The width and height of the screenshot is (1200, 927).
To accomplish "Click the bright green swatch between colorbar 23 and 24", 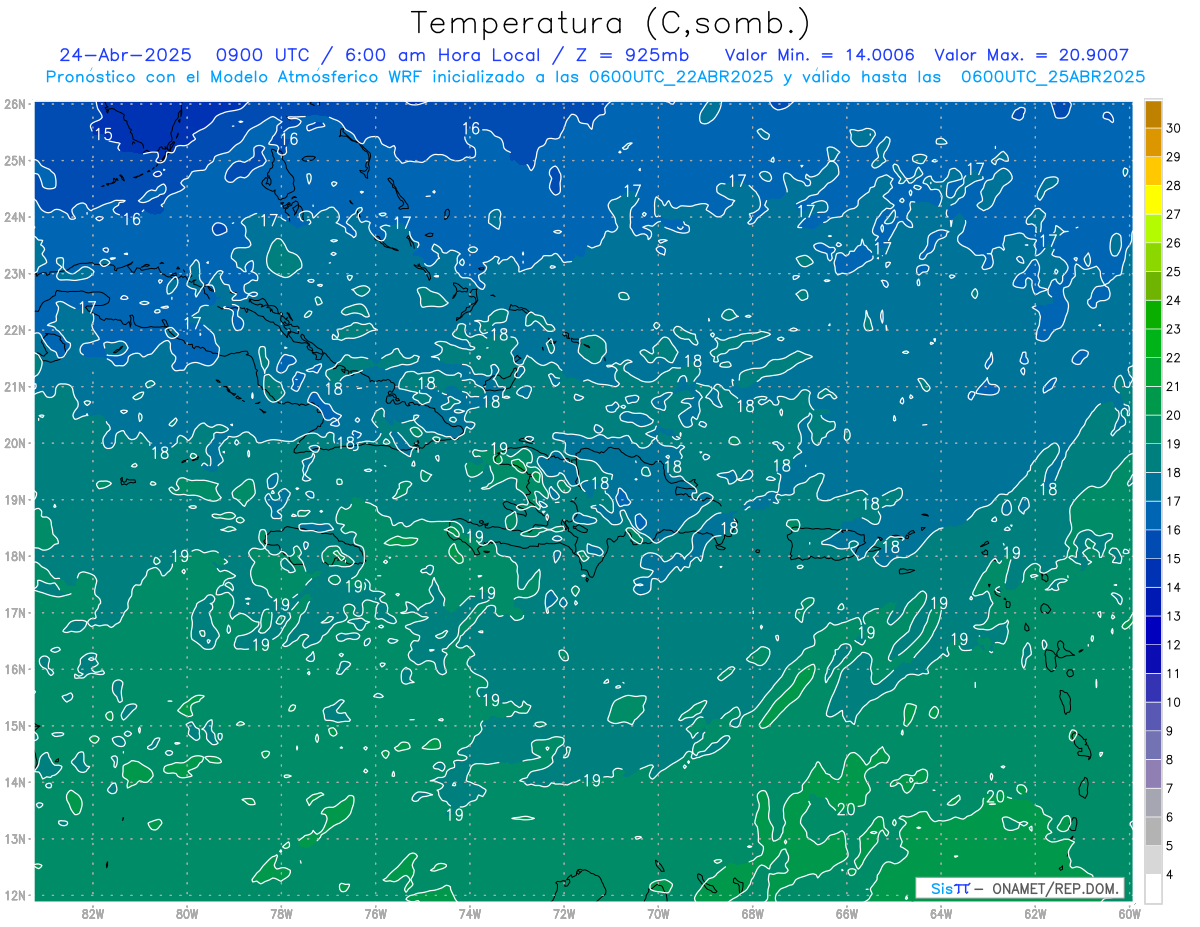I will 1153,315.
